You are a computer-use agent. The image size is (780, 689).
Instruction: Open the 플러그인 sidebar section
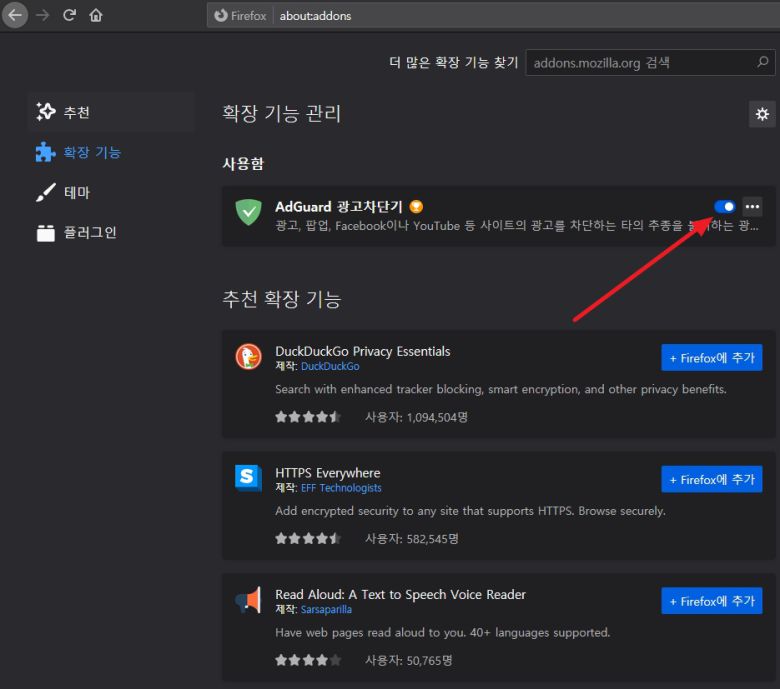90,233
